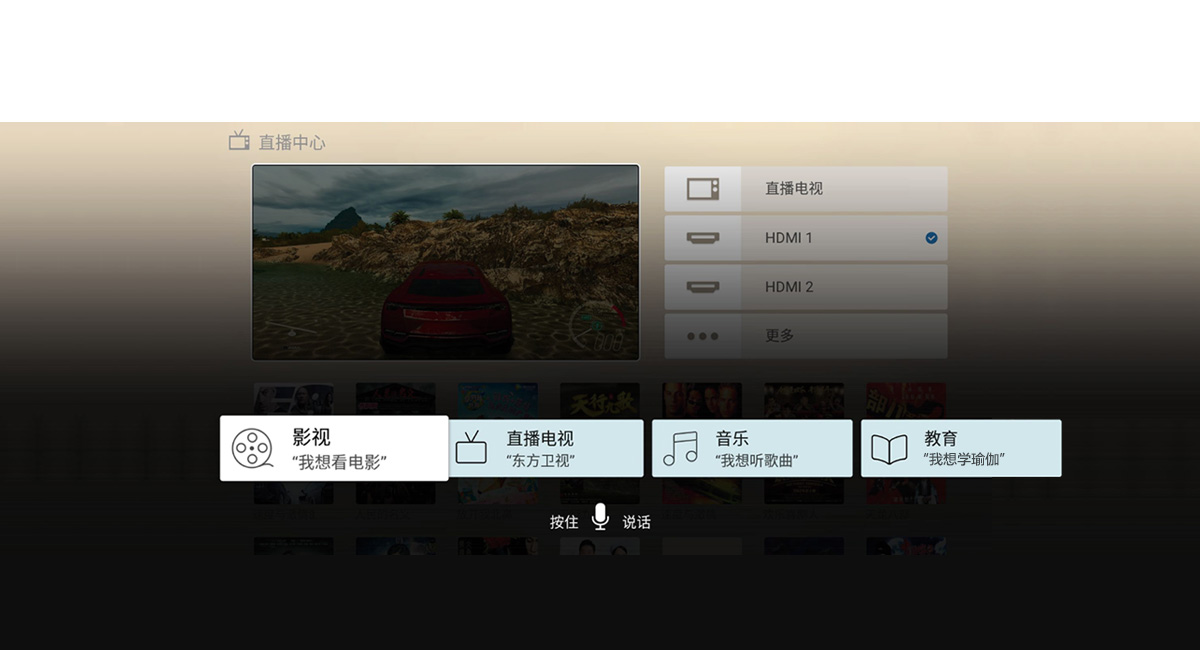Click the TV icon on 直播电视 card

click(x=471, y=448)
